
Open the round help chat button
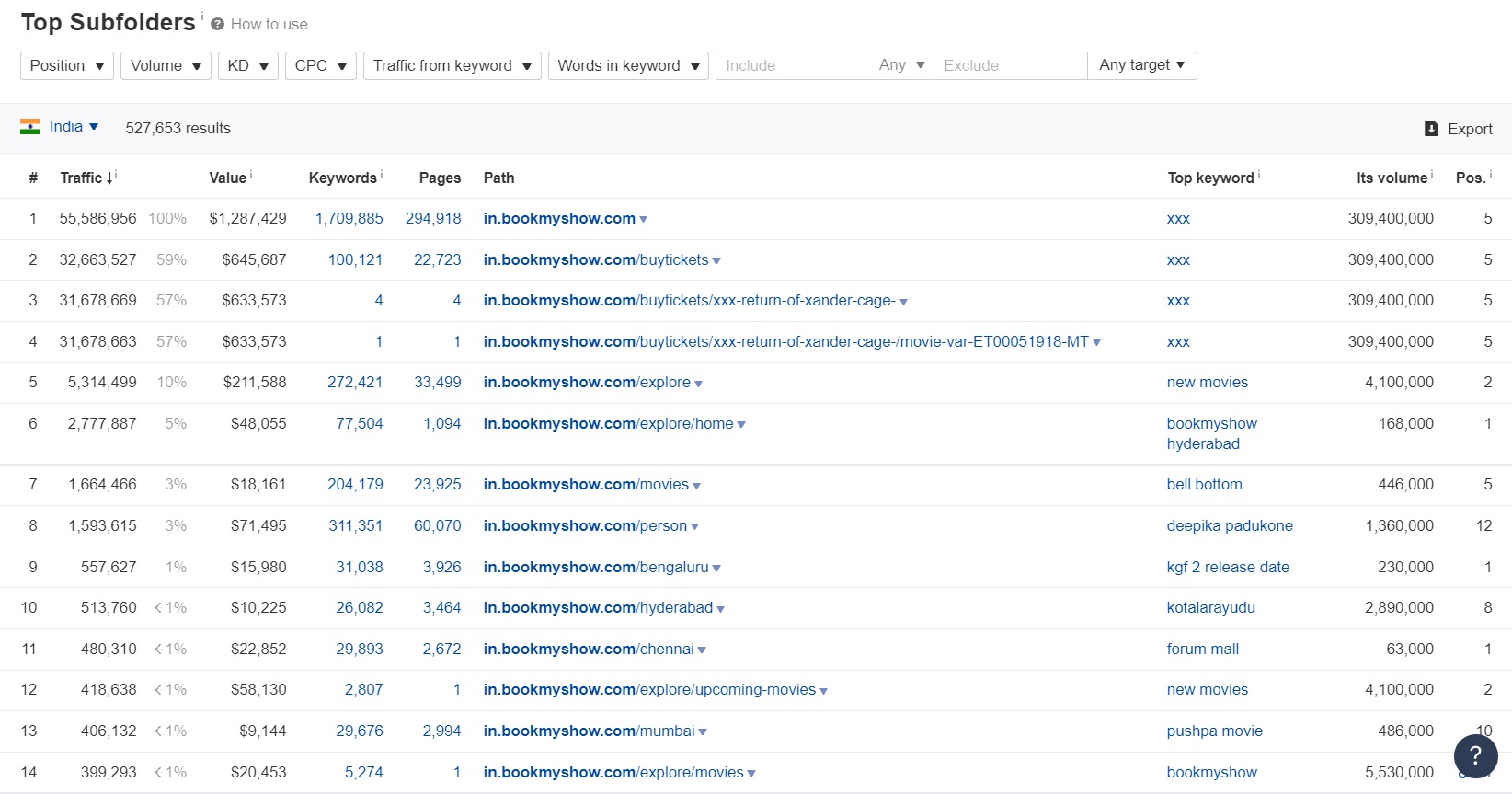click(1475, 755)
